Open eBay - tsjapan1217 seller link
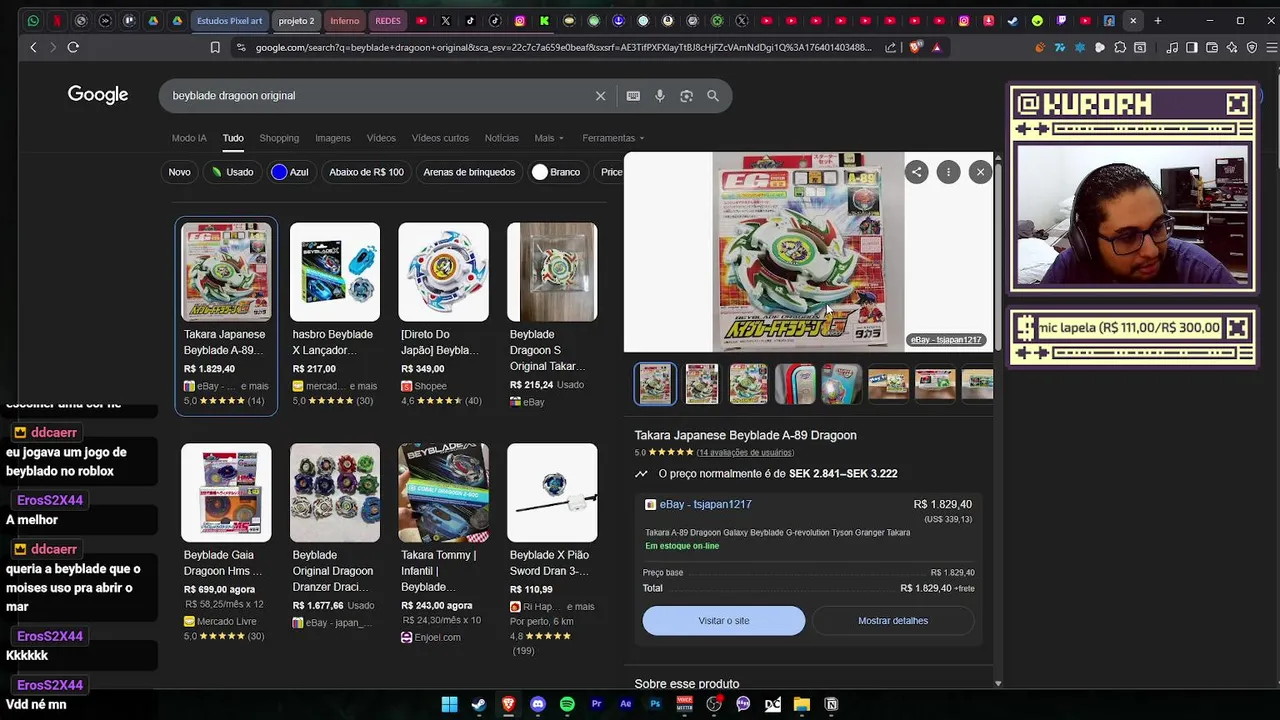The height and width of the screenshot is (720, 1280). click(x=705, y=505)
